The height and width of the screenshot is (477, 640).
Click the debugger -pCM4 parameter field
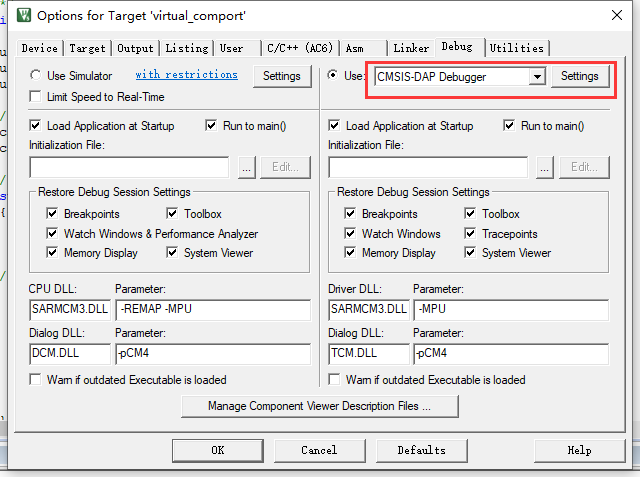tap(511, 354)
